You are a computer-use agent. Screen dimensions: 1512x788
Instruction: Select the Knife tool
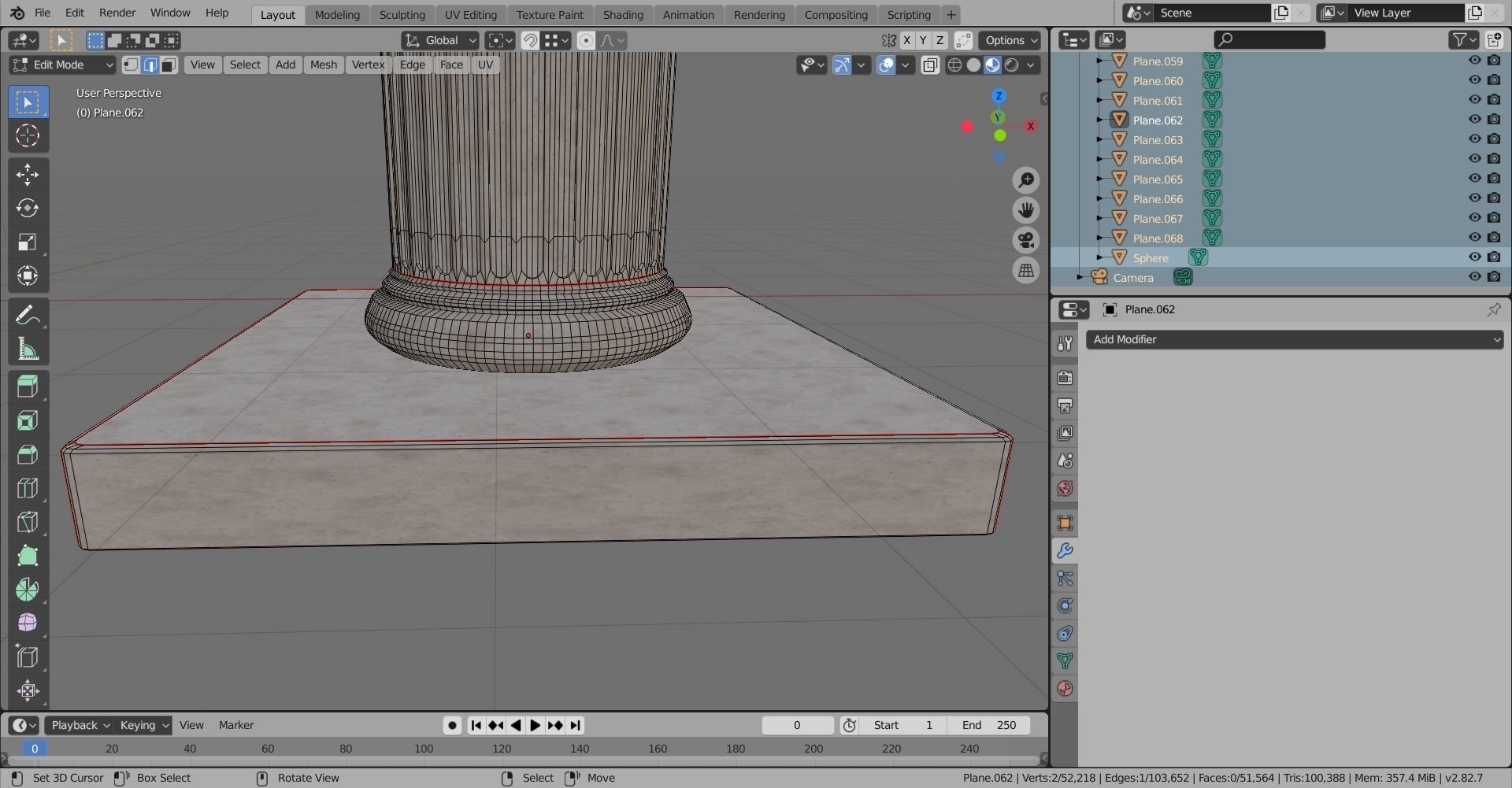pyautogui.click(x=28, y=522)
